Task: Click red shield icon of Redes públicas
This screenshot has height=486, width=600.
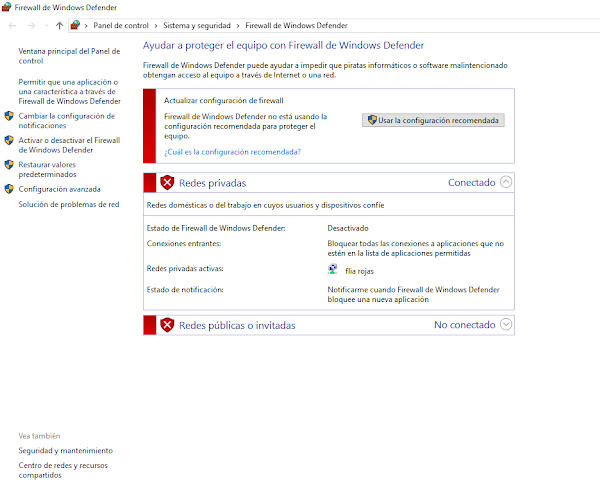Action: [167, 325]
